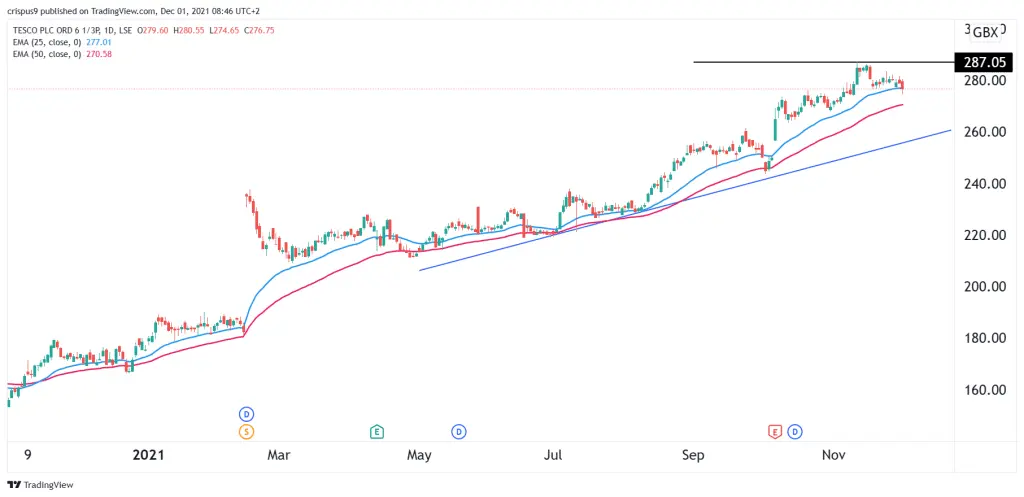
Task: Click the orange S split marker
Action: pos(246,432)
